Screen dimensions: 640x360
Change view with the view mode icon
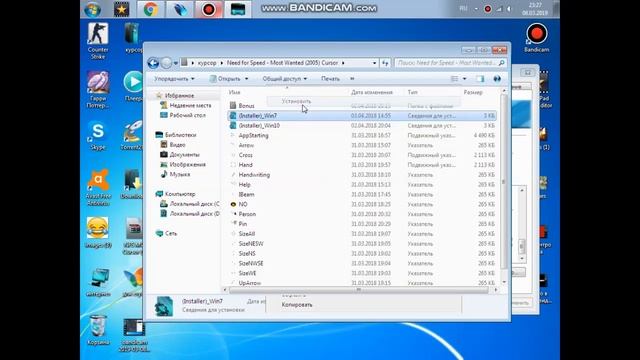tap(454, 79)
